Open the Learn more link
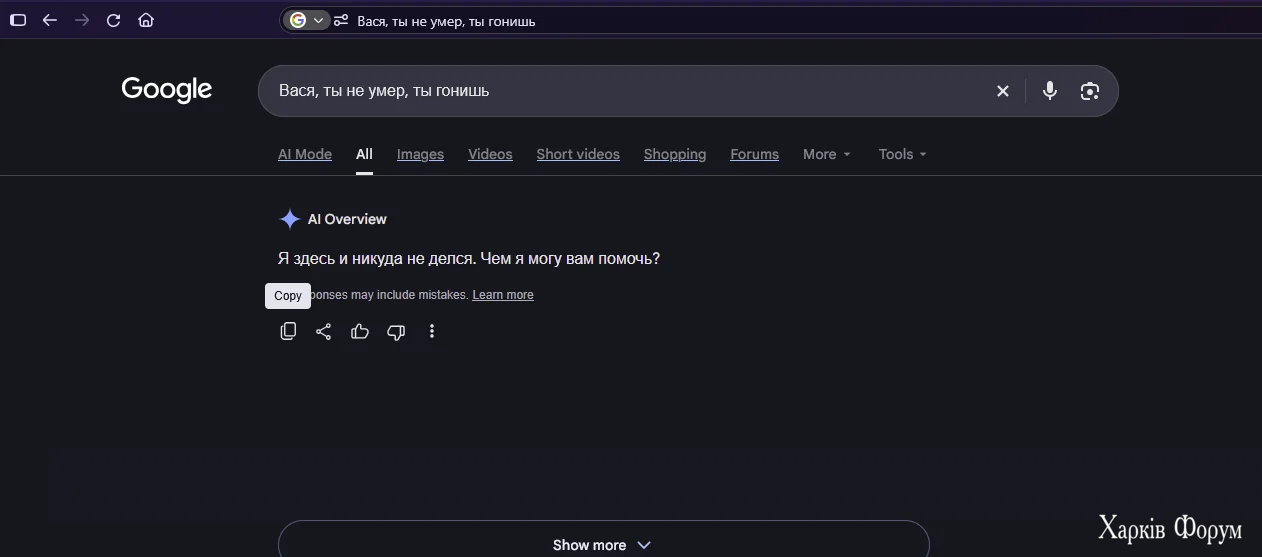The image size is (1262, 557). coord(503,295)
